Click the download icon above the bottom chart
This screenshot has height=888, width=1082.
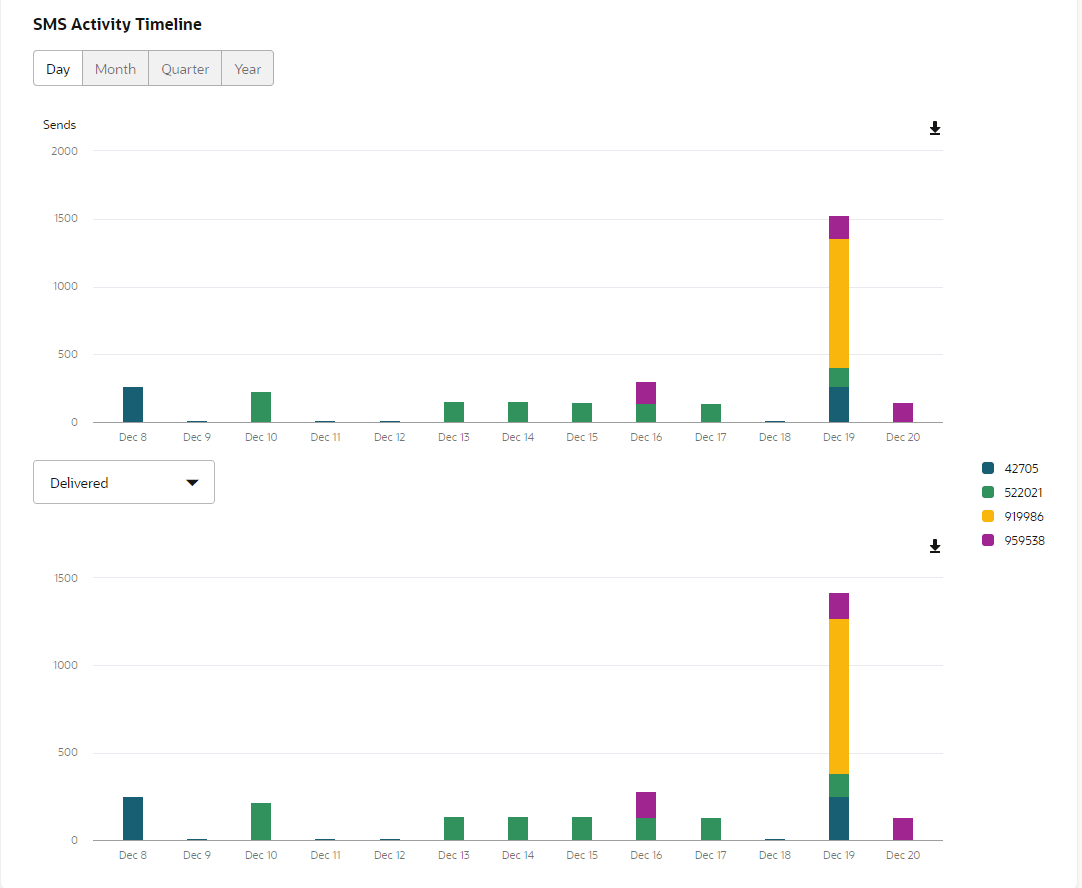[935, 546]
